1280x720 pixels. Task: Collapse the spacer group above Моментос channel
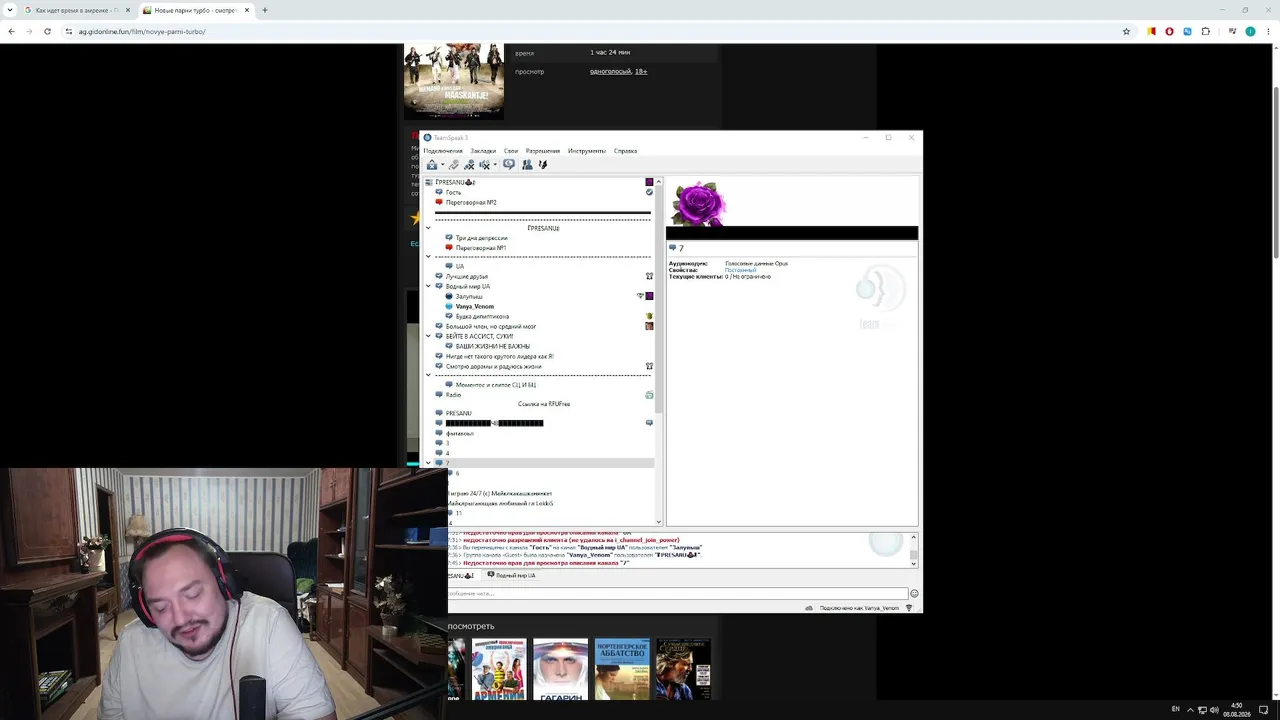coord(428,375)
